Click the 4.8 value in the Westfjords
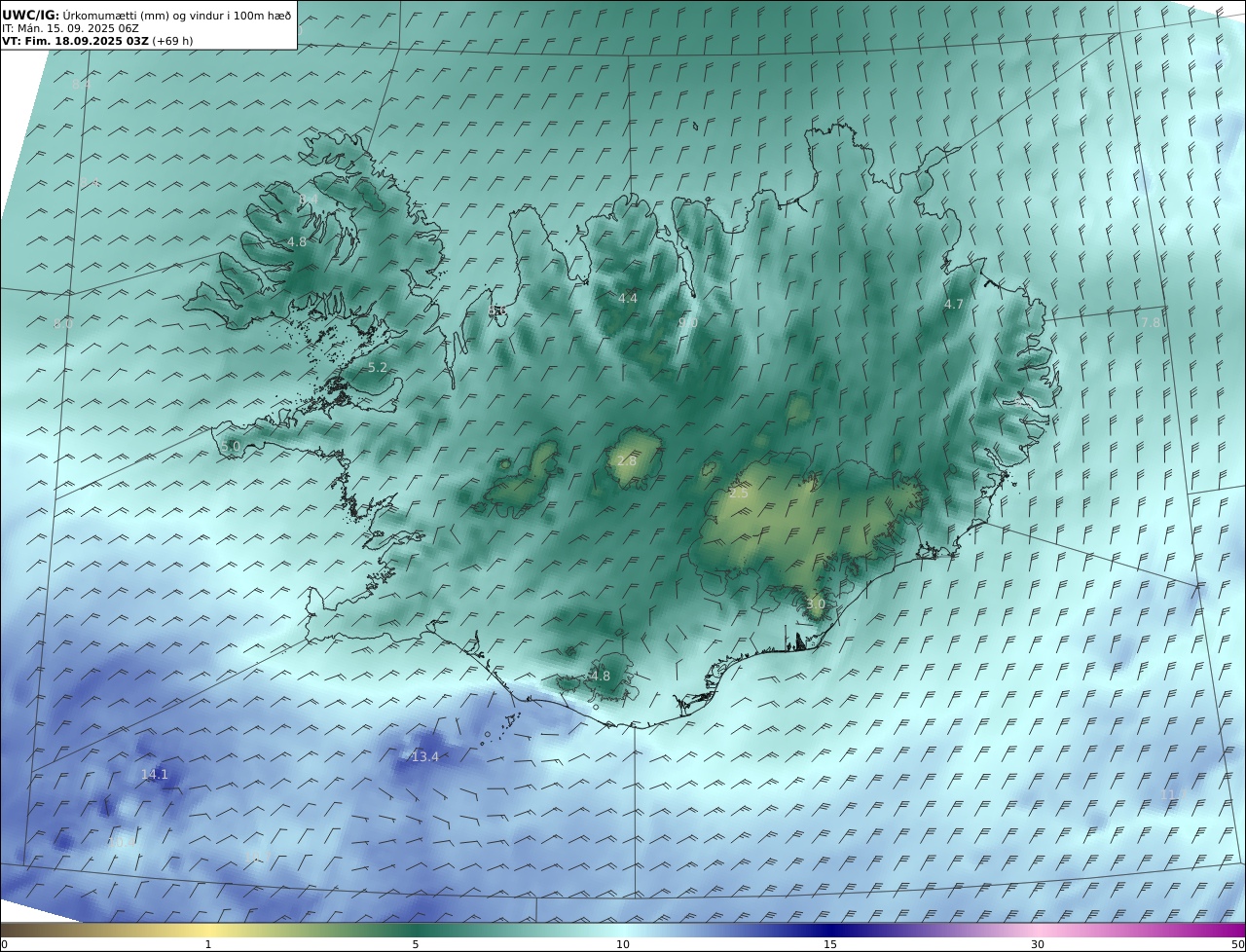1246x952 pixels. pyautogui.click(x=297, y=241)
